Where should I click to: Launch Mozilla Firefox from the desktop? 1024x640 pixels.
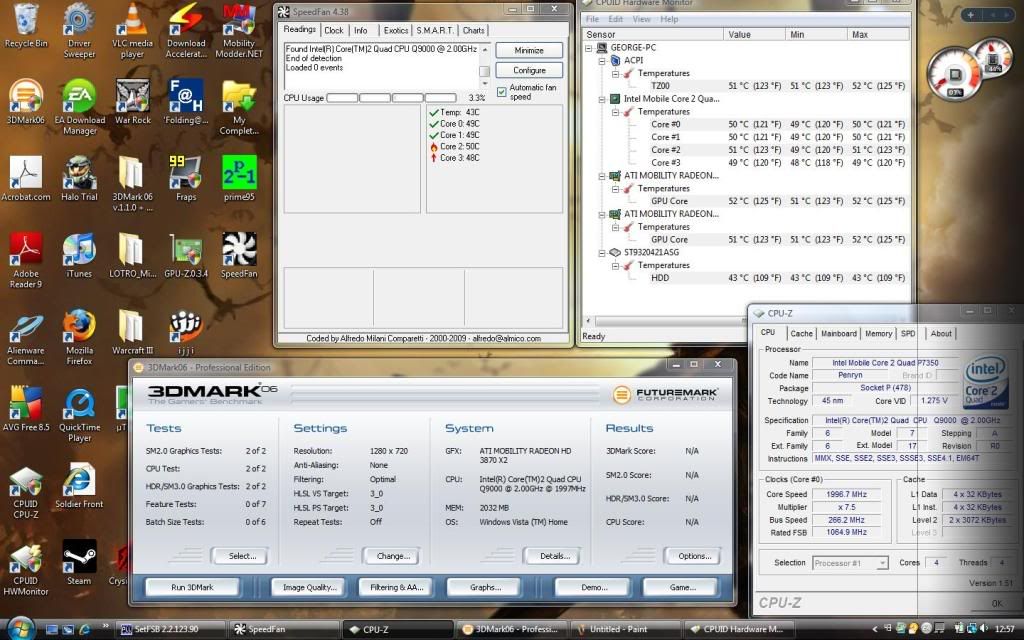[x=79, y=337]
